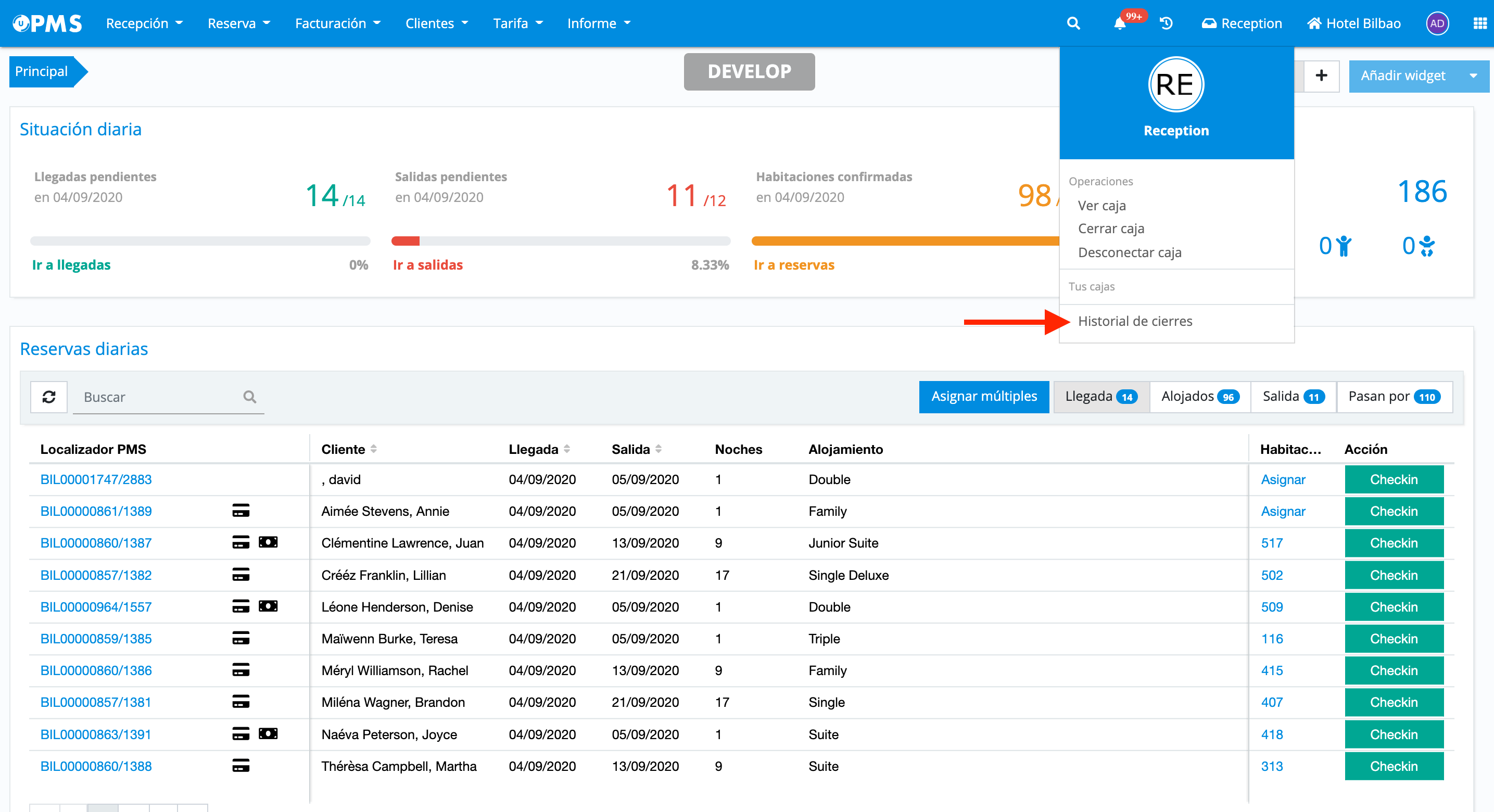Click credit card icon on BIL00000861/1389 row
Image resolution: width=1494 pixels, height=812 pixels.
pos(240,511)
